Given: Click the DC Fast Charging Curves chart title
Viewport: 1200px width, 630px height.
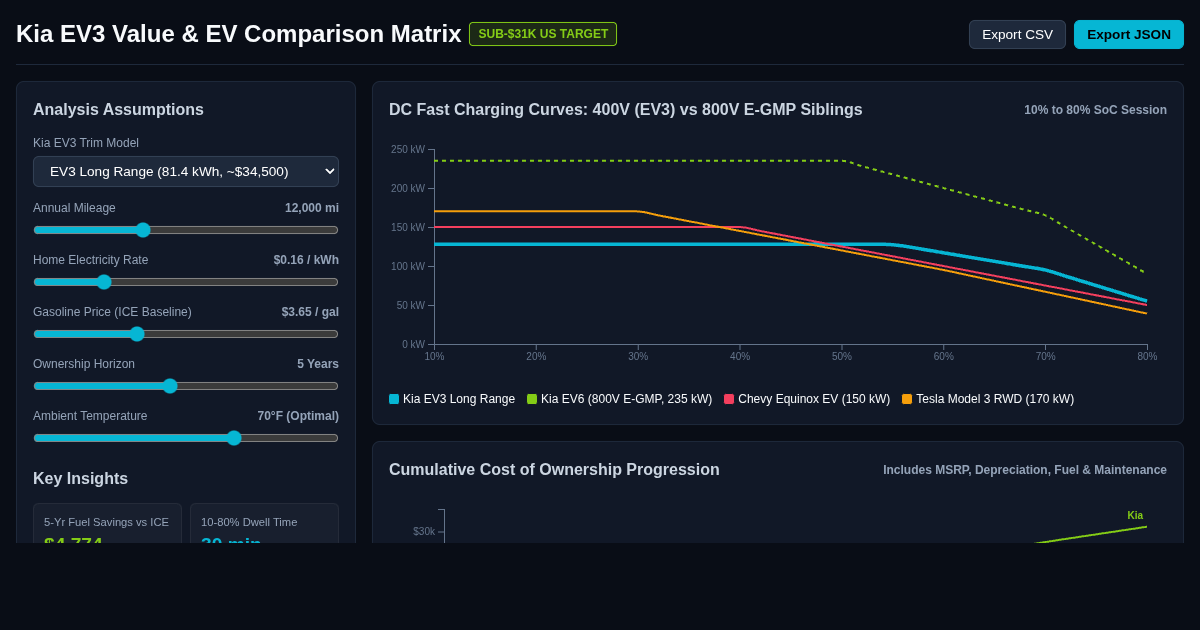Looking at the screenshot, I should 626,110.
